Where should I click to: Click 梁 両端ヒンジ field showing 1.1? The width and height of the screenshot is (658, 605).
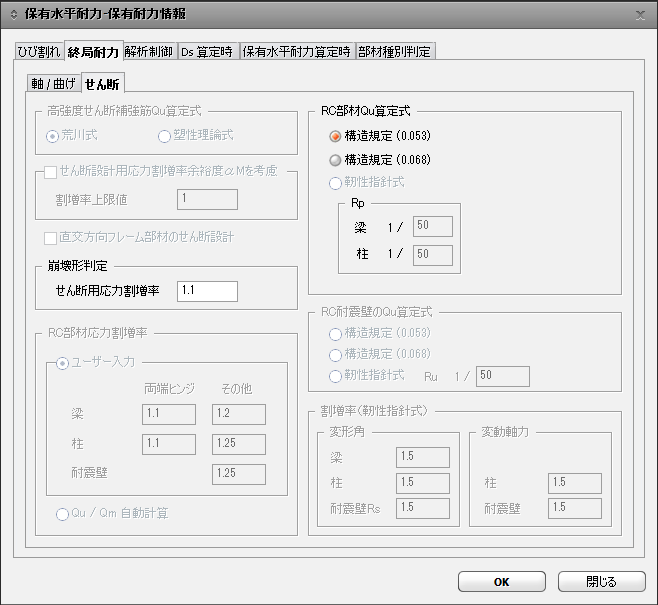(x=169, y=415)
